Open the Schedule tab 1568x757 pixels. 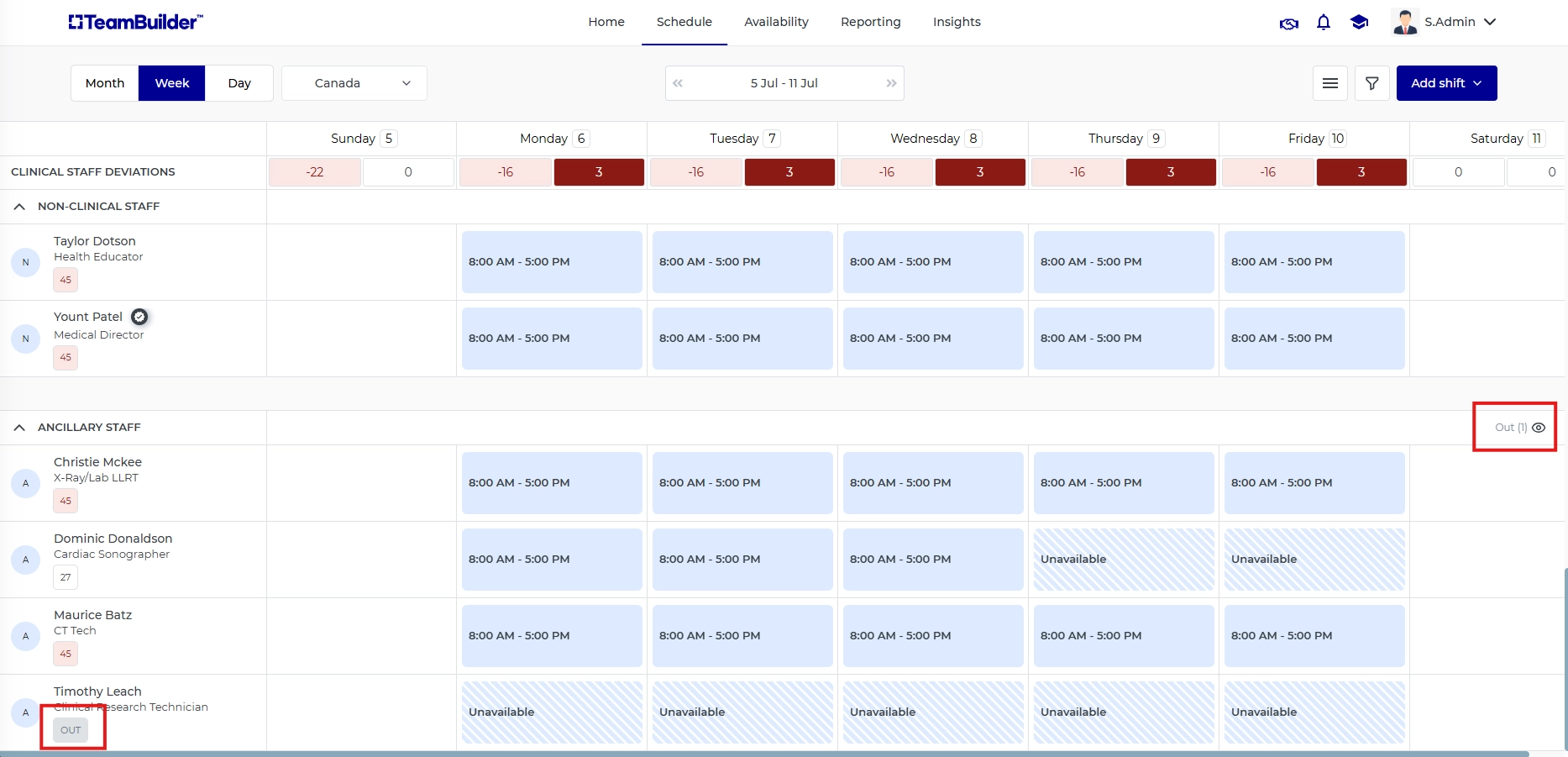684,22
